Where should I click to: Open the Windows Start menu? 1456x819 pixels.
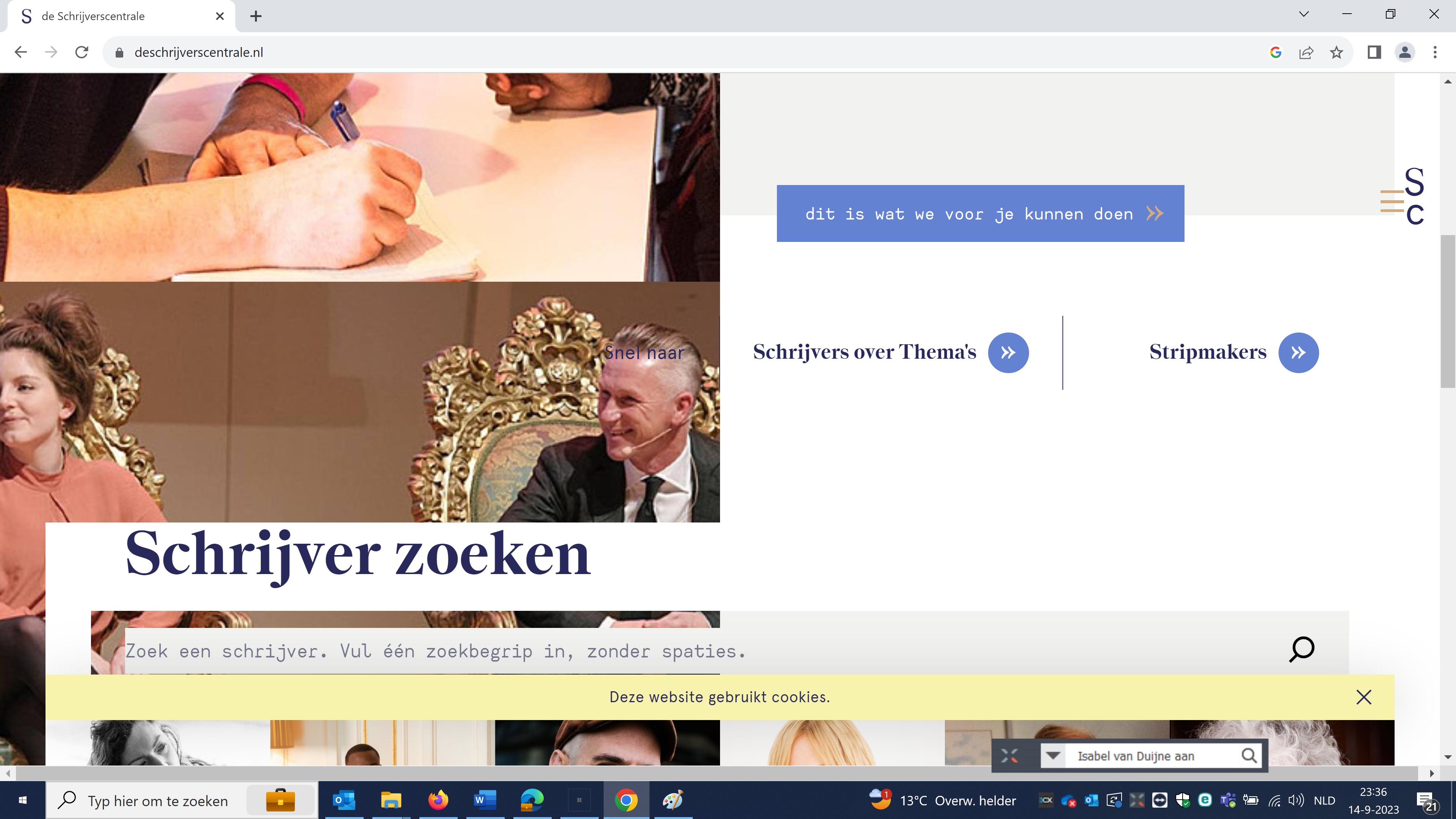tap(23, 800)
